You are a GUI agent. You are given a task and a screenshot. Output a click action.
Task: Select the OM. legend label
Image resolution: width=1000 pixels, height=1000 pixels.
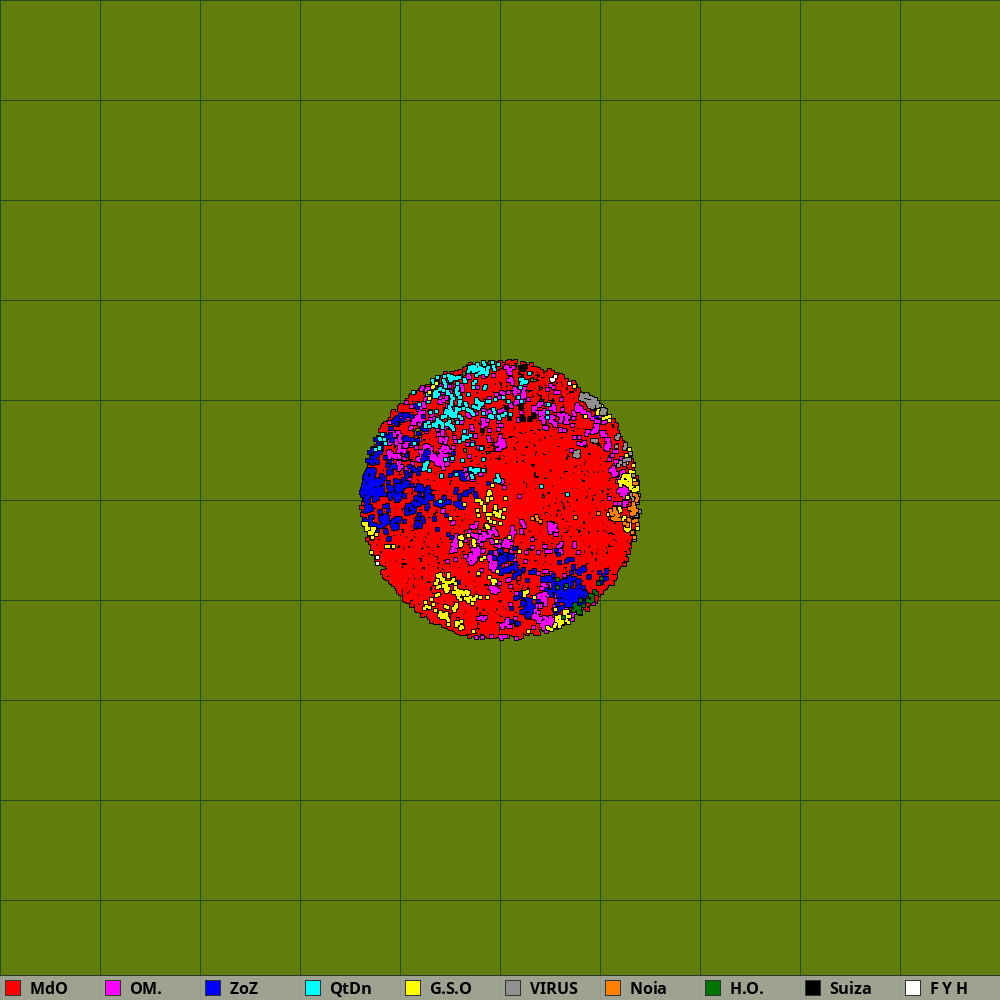(145, 988)
